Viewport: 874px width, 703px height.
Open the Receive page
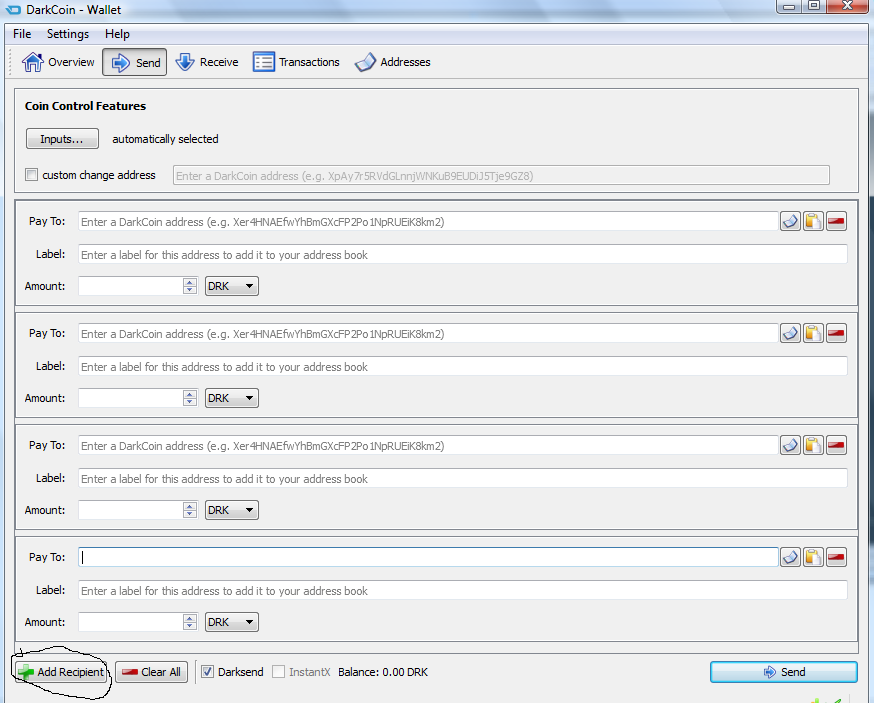[x=207, y=62]
